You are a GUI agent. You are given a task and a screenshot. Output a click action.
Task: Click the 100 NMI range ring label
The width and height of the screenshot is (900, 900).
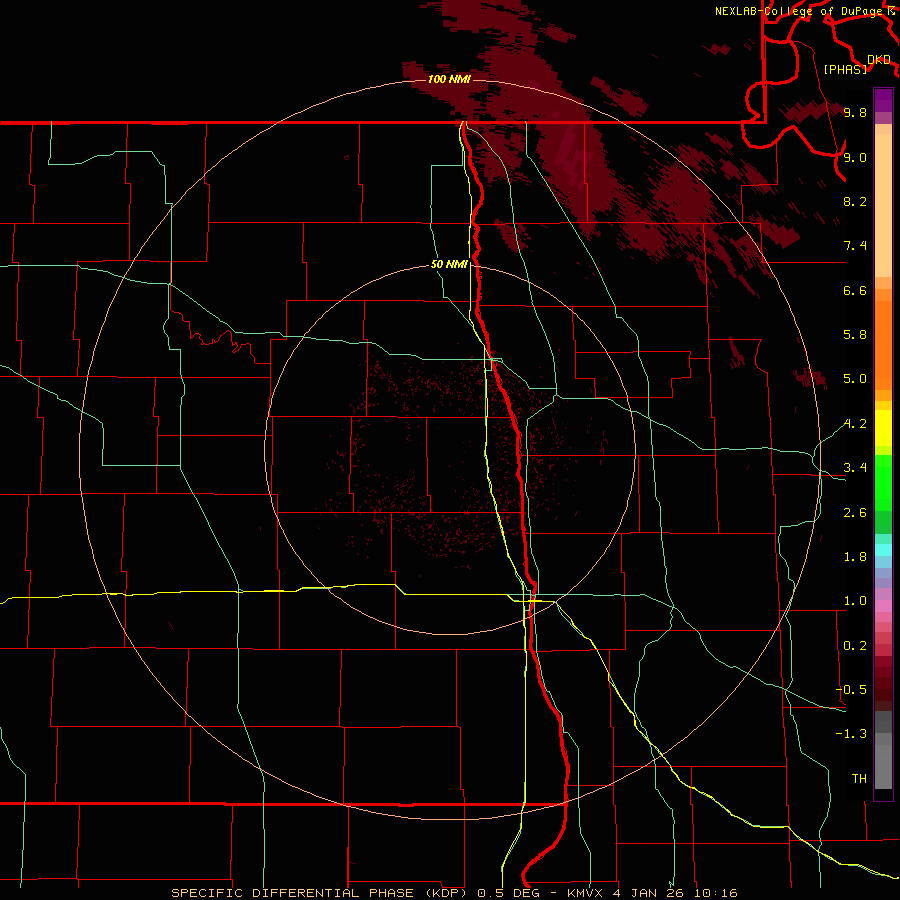pyautogui.click(x=449, y=79)
